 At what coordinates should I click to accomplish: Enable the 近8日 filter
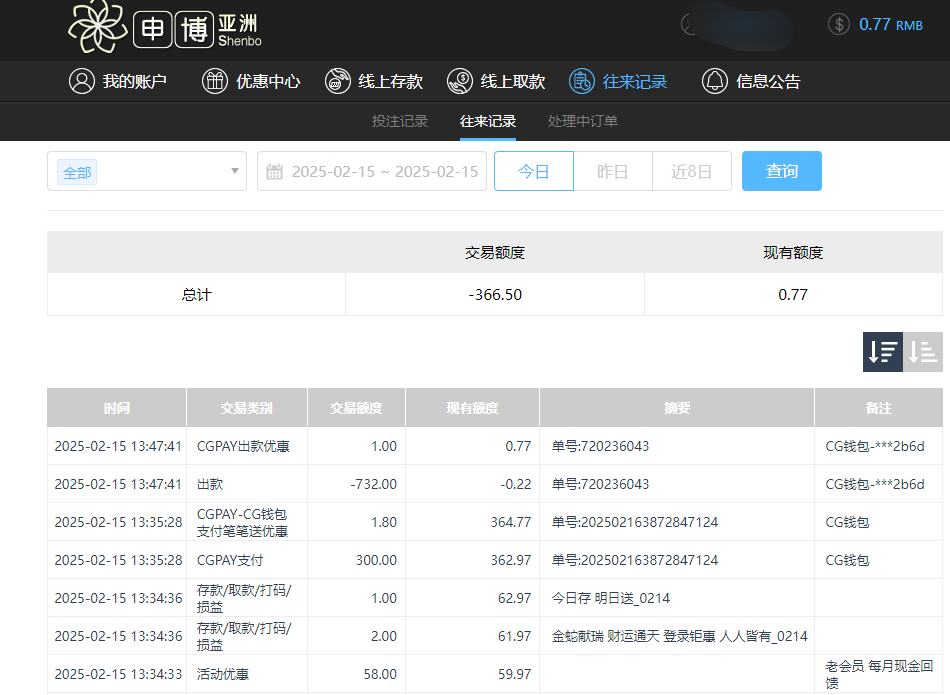(x=691, y=171)
